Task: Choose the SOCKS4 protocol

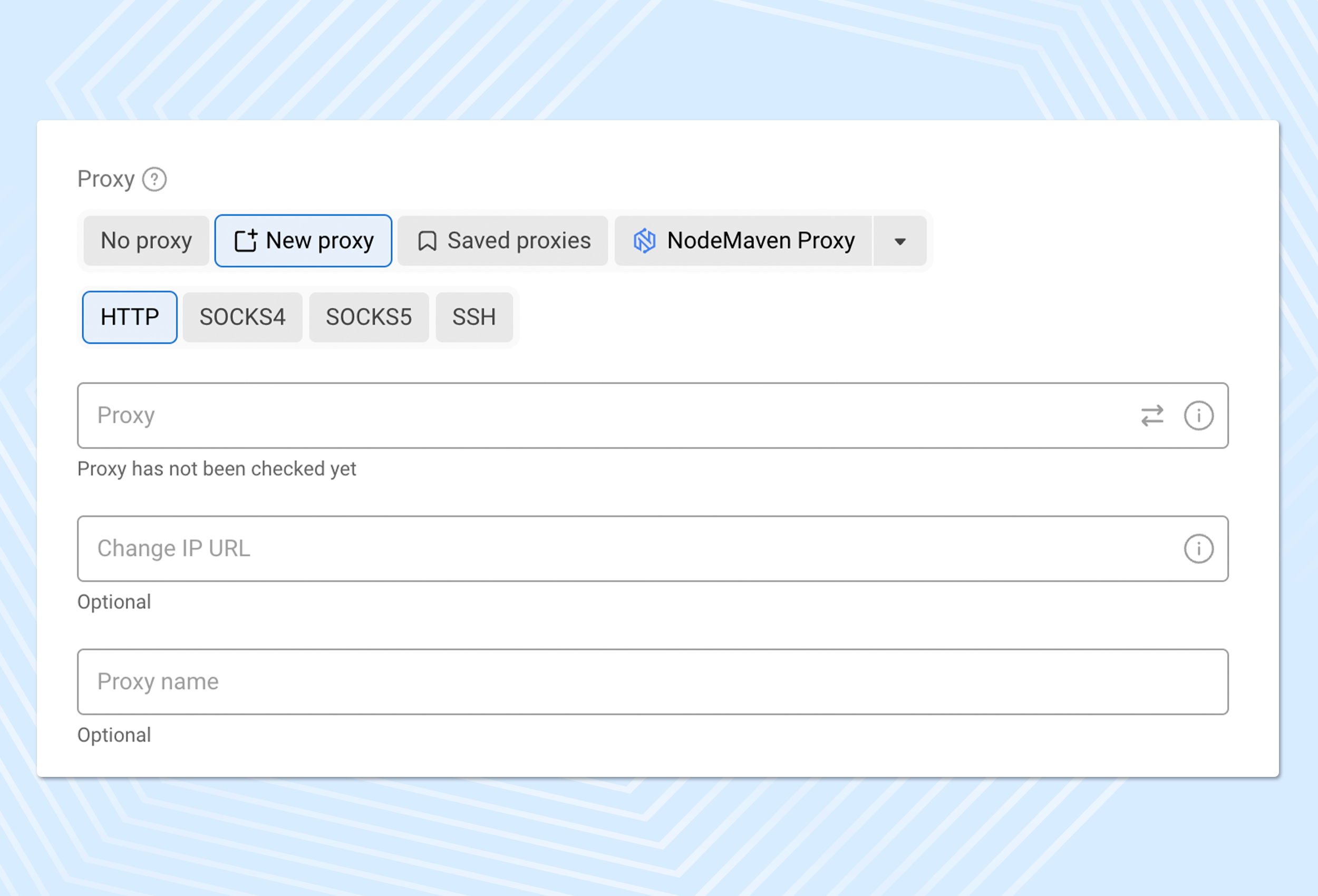Action: click(242, 317)
